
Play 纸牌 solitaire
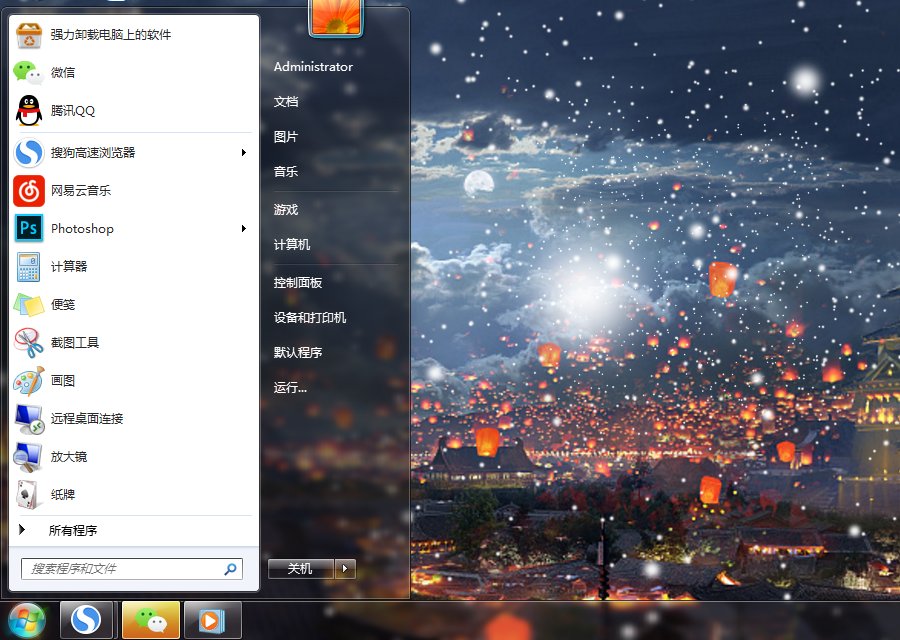pos(62,495)
